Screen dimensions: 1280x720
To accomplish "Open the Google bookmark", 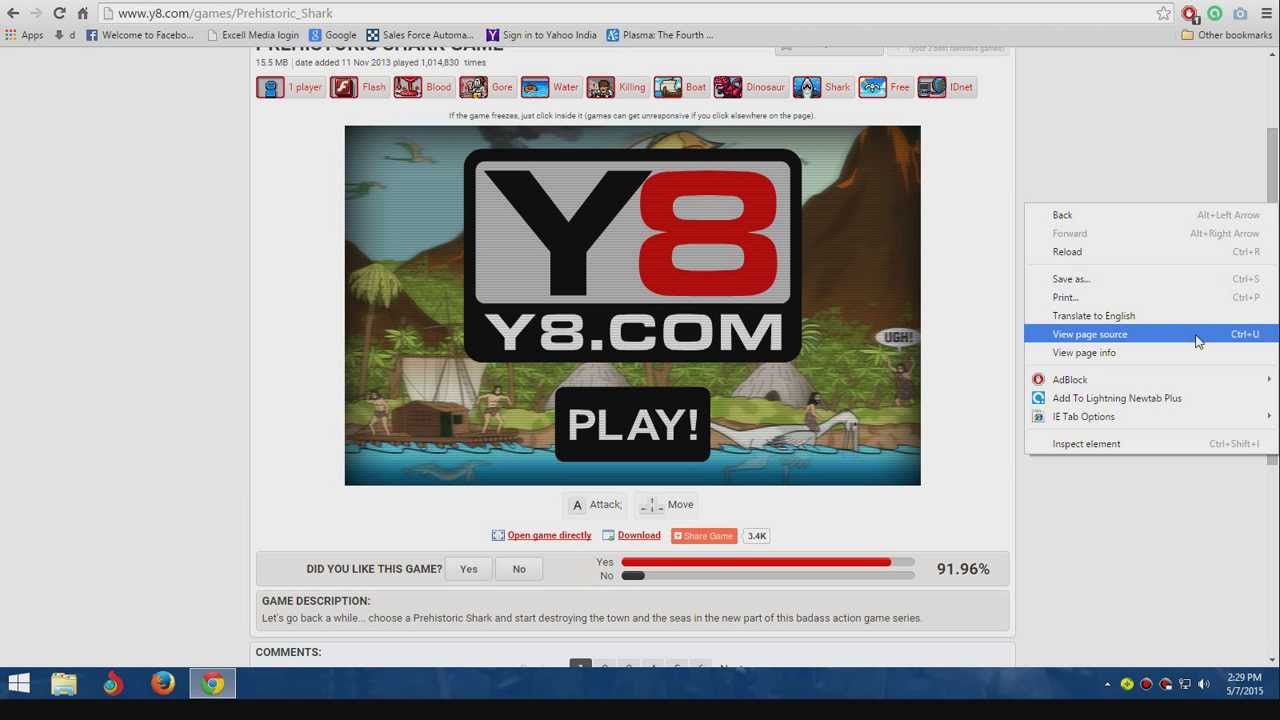I will coord(332,35).
